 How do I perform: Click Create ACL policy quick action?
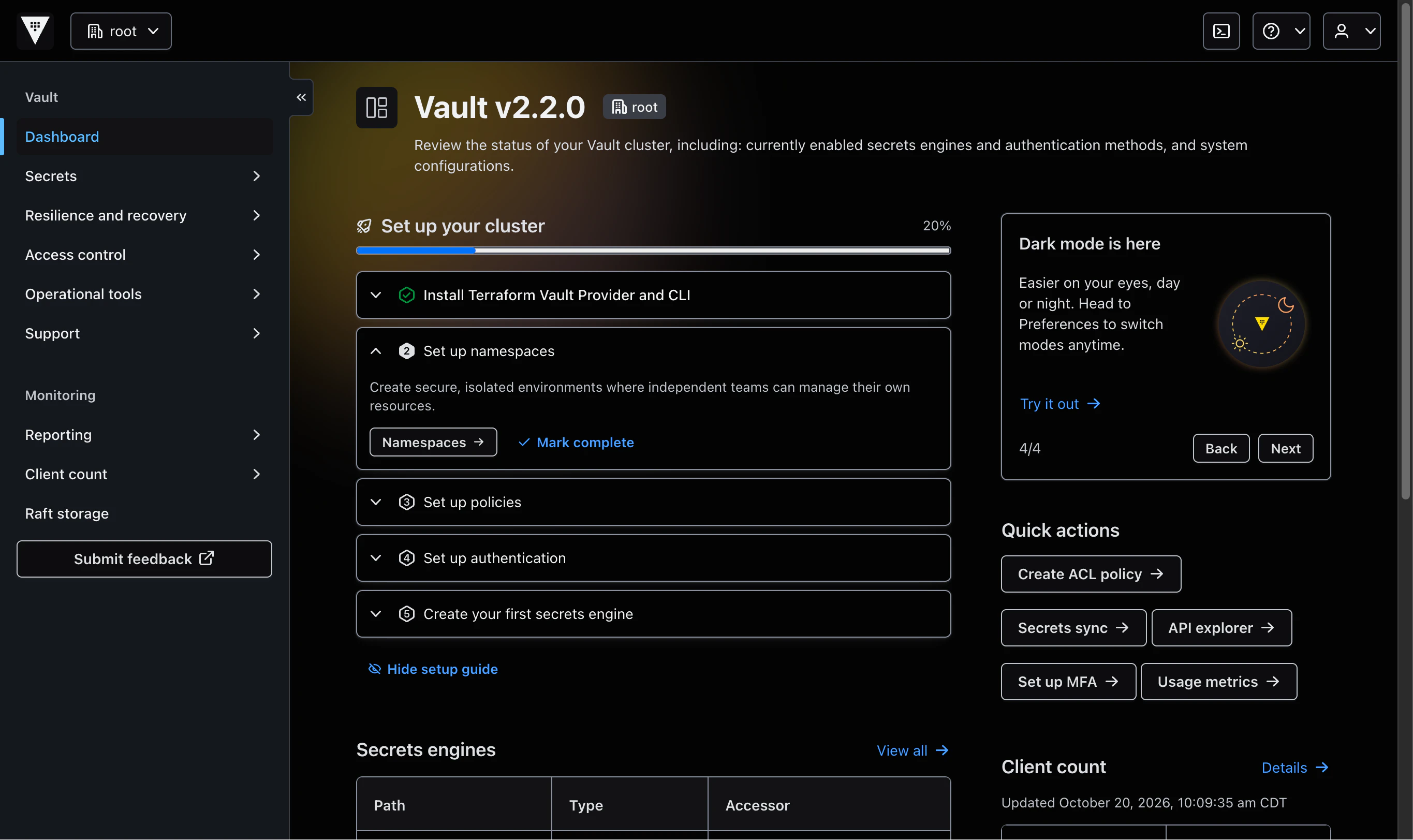click(1091, 574)
